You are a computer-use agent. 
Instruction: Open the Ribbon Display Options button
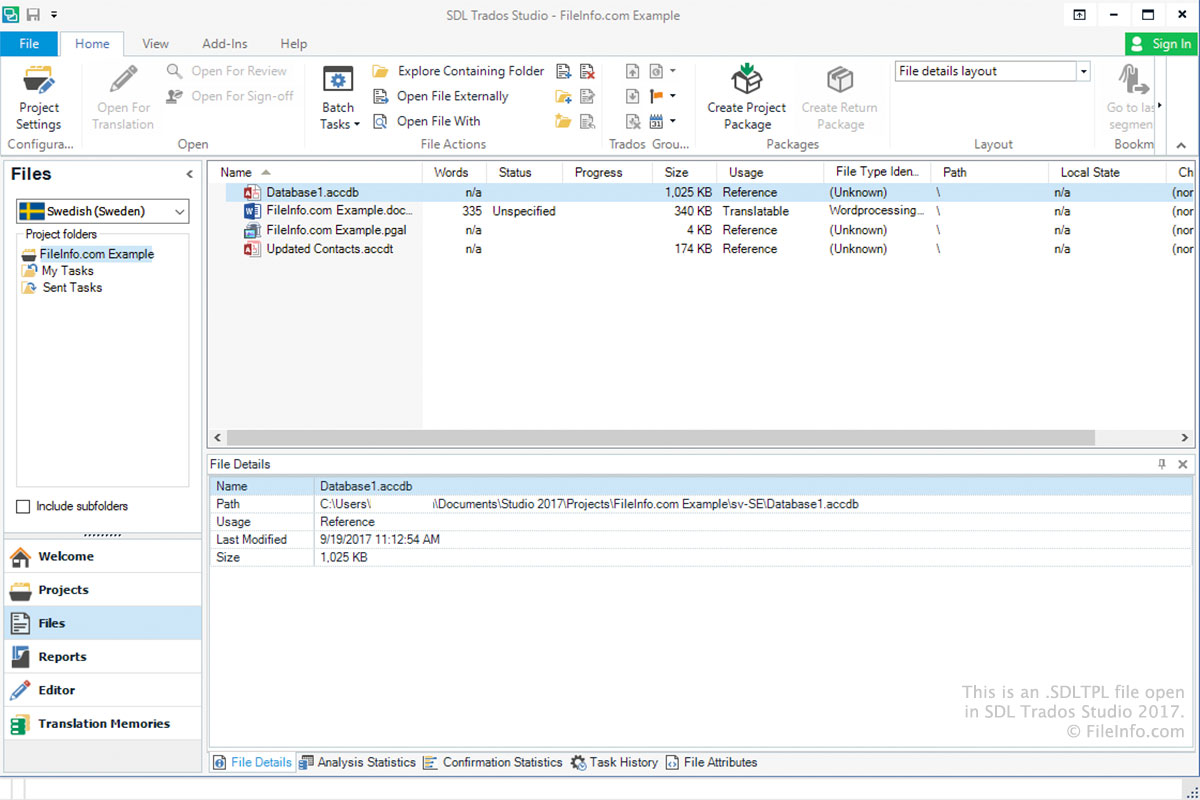[x=1080, y=15]
